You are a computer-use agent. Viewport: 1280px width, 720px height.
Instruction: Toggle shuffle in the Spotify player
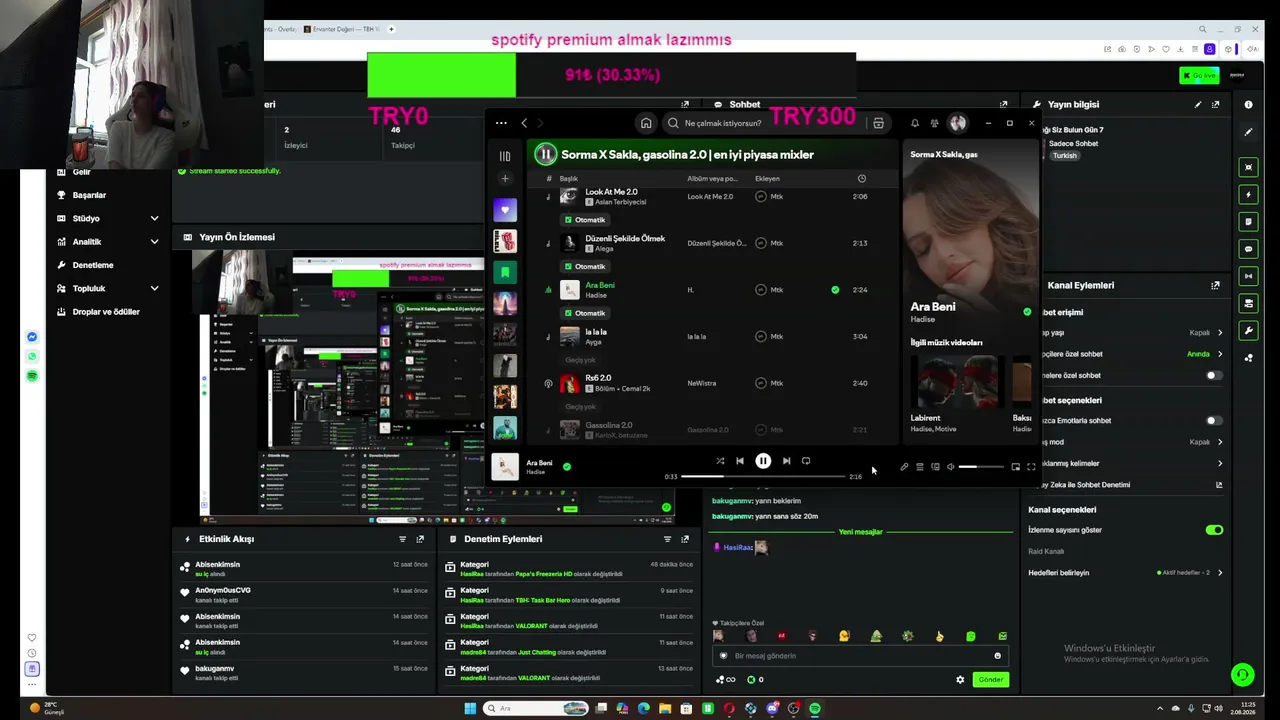tap(720, 461)
